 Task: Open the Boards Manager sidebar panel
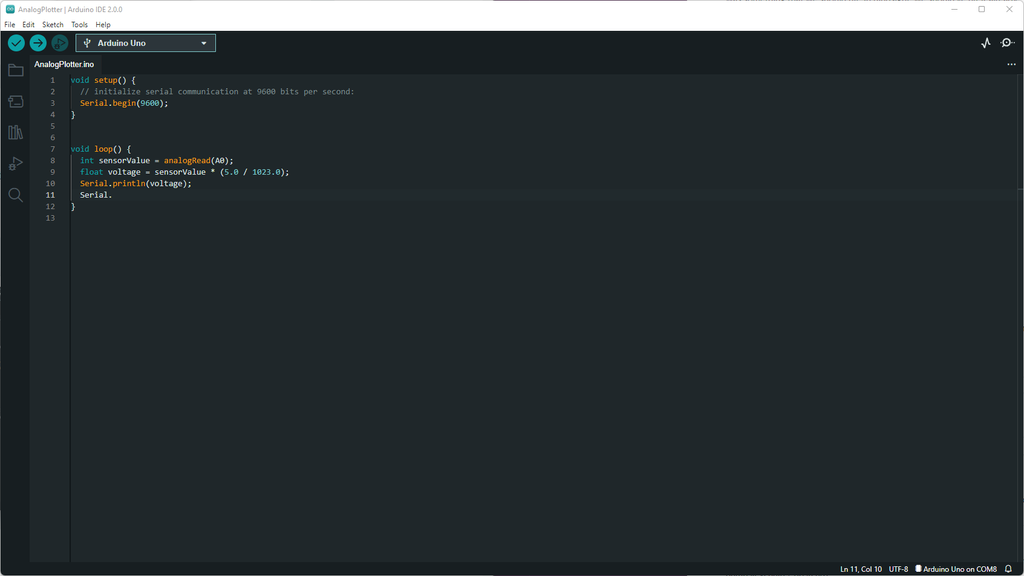click(x=15, y=101)
